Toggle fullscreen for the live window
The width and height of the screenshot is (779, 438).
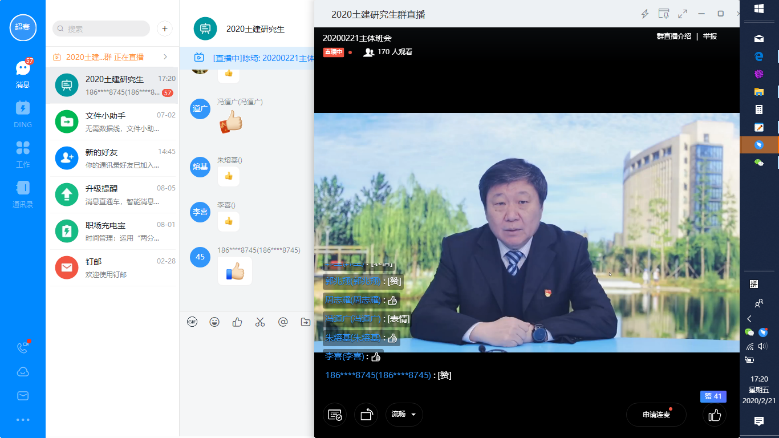tap(683, 14)
